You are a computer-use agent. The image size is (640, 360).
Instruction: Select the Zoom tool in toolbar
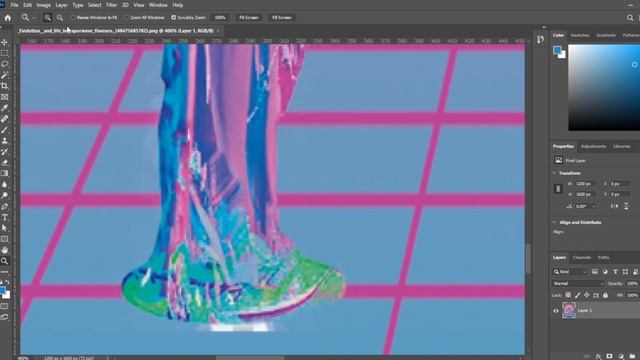click(4, 261)
